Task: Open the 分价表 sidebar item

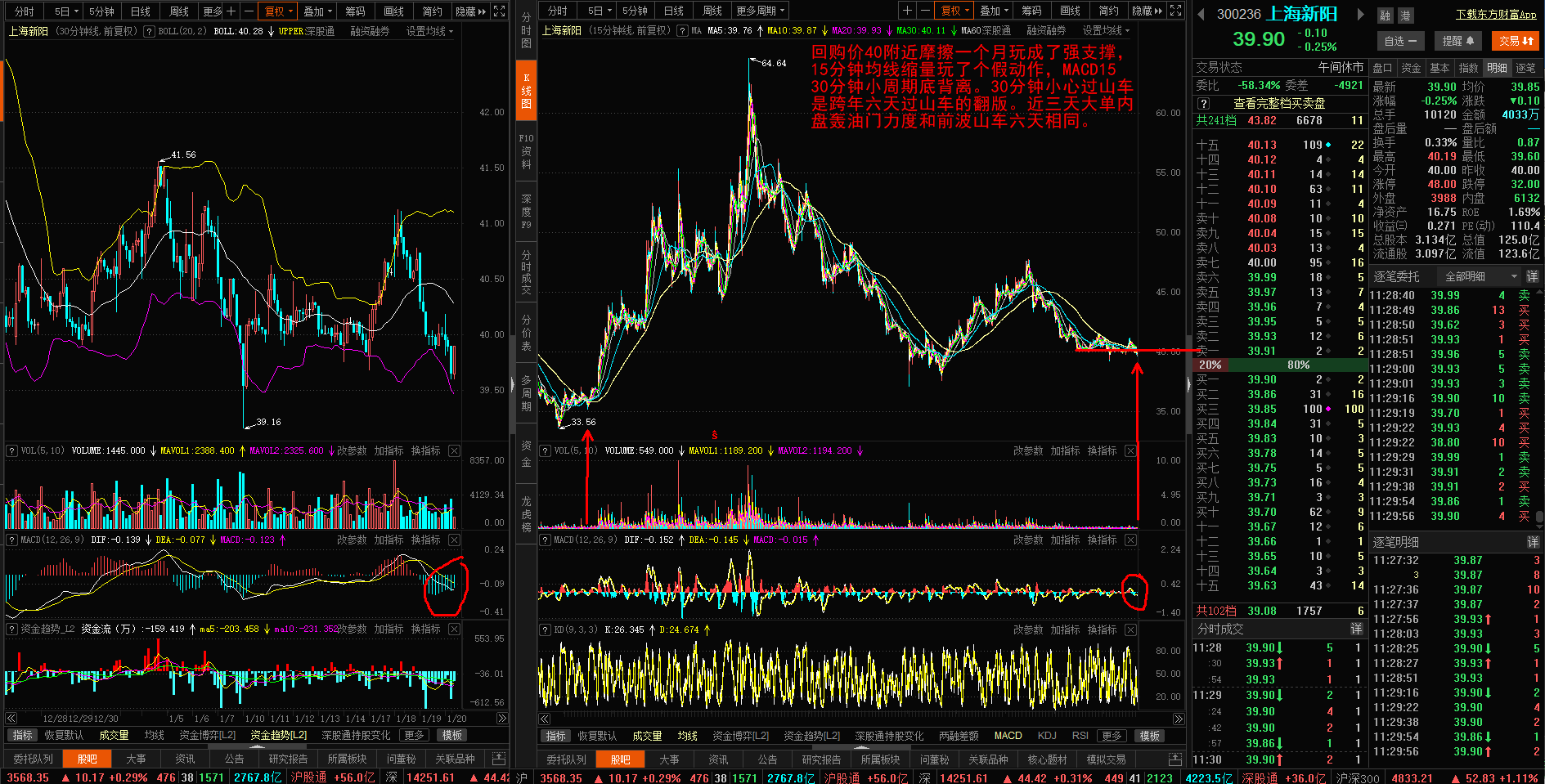Action: [x=526, y=333]
